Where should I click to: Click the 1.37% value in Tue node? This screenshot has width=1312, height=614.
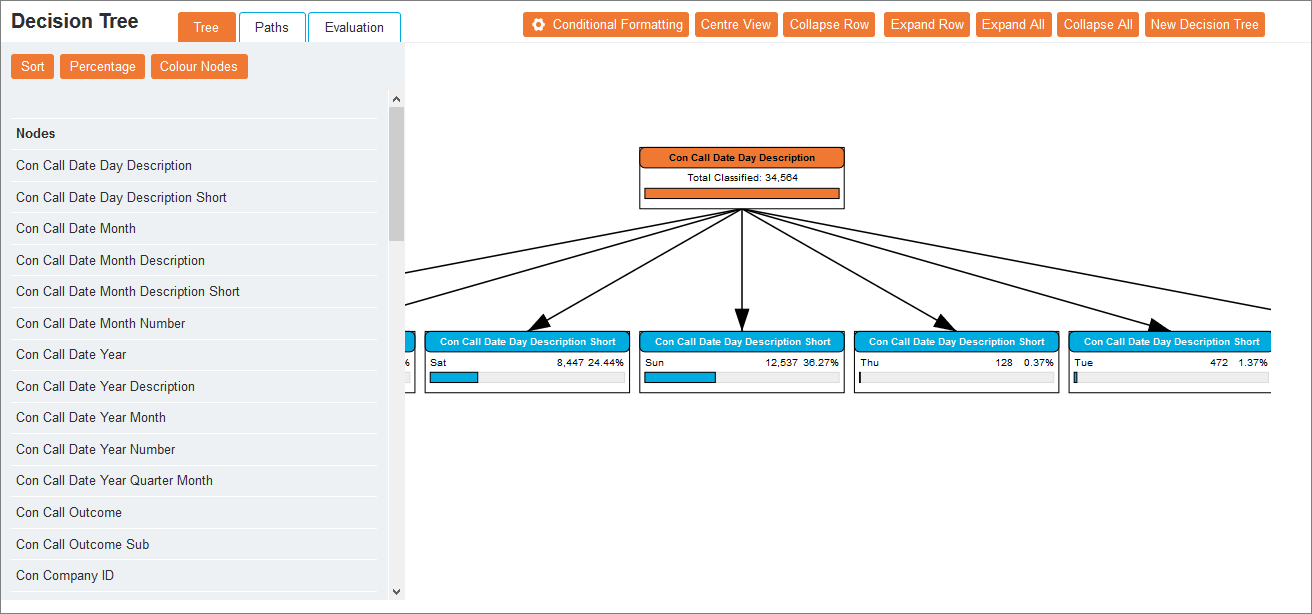(1253, 363)
